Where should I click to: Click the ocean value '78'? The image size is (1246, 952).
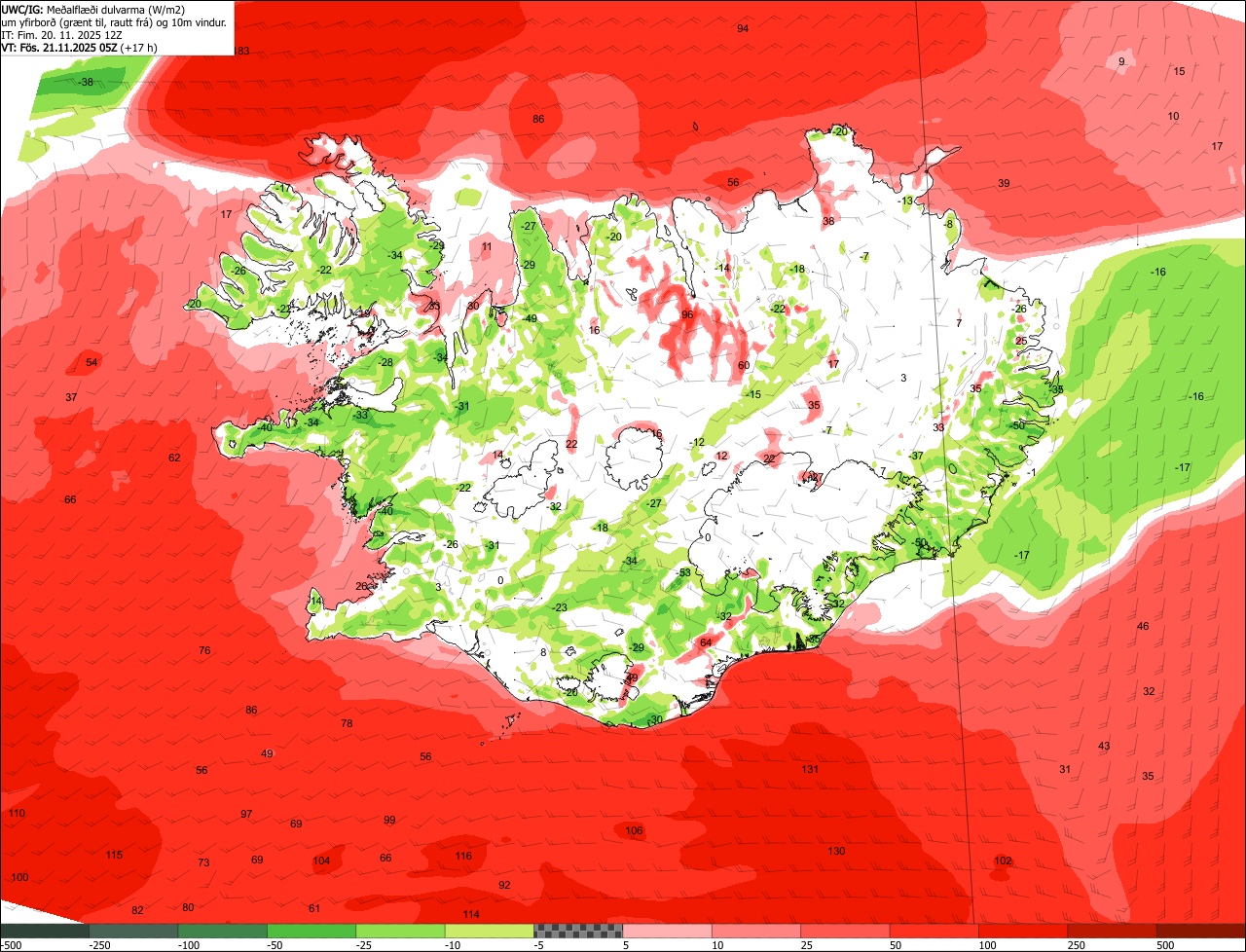347,723
